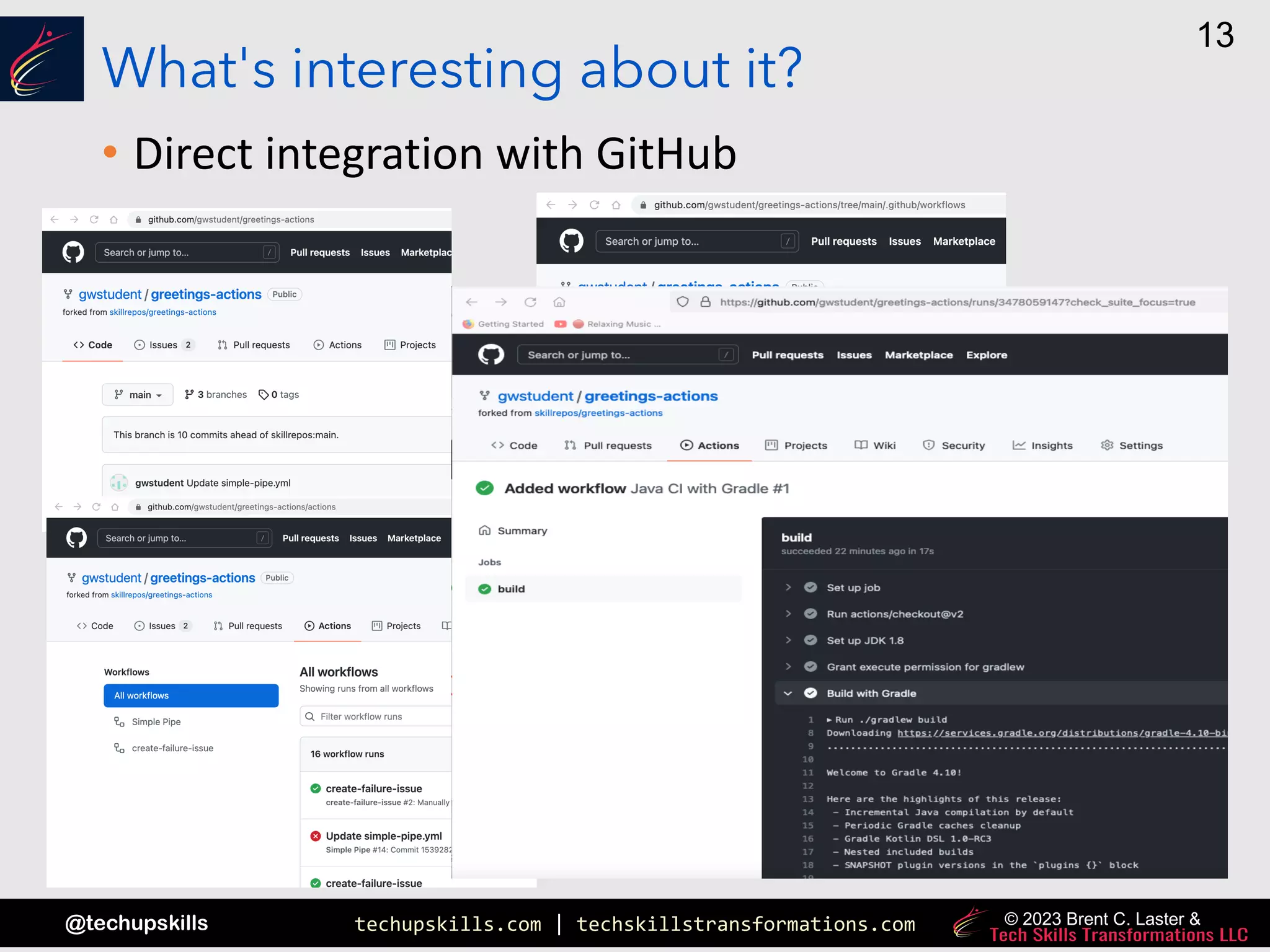Viewport: 1270px width, 952px height.
Task: Open the skillrepos/greetings-actions fork source link
Action: [598, 413]
